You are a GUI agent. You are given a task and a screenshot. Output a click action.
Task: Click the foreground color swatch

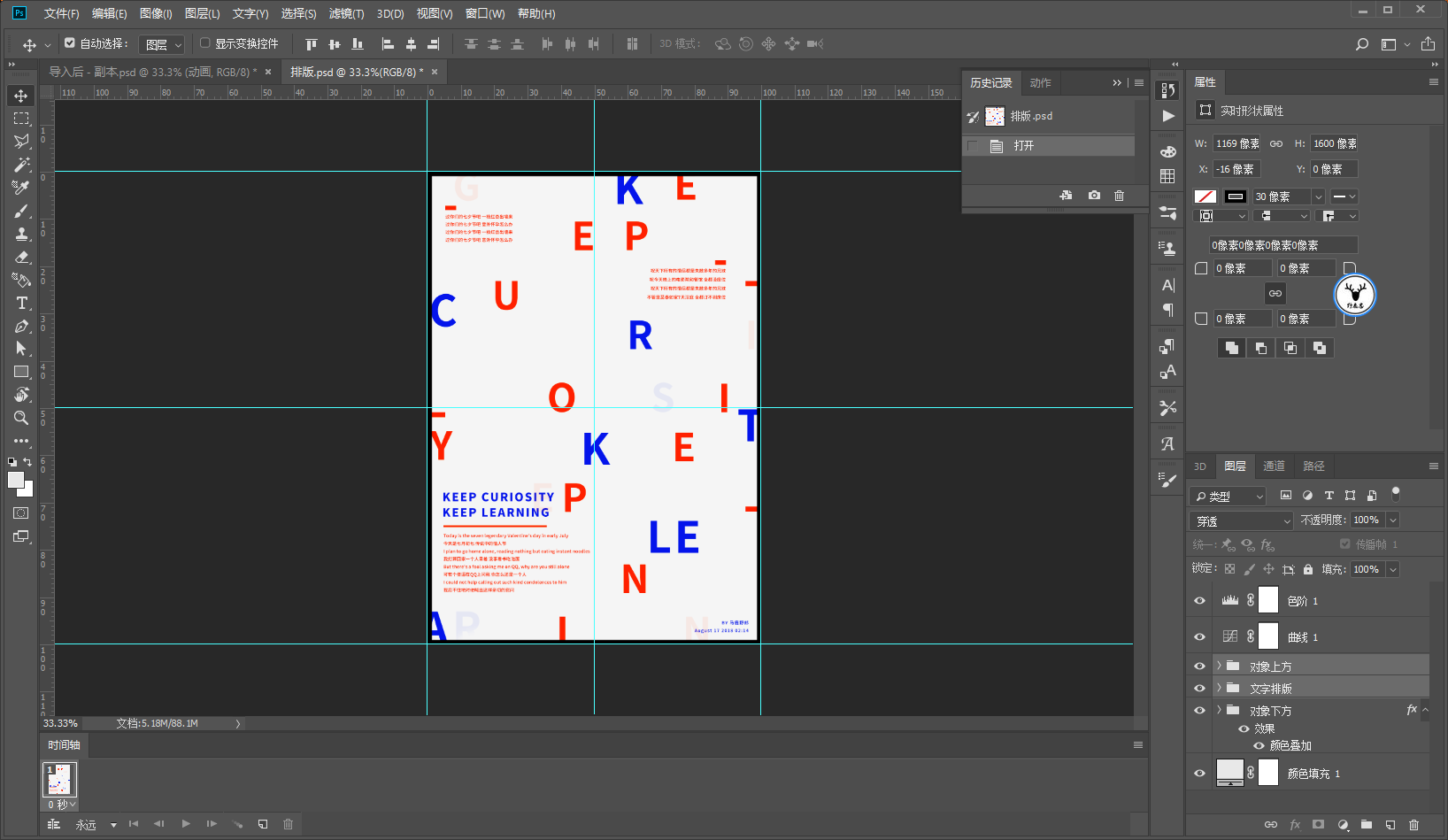click(x=16, y=480)
